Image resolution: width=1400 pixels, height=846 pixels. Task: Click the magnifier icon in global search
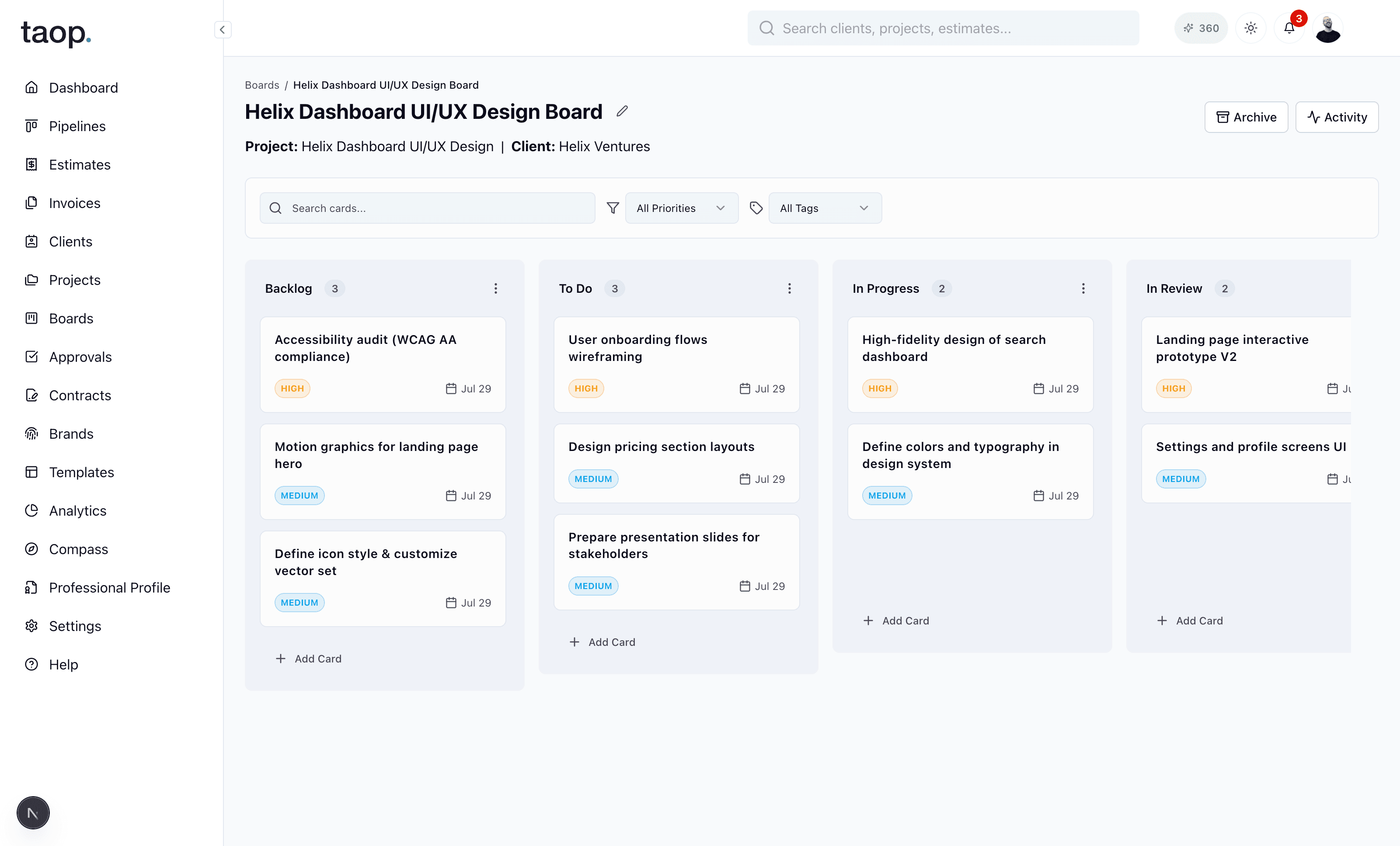pyautogui.click(x=766, y=28)
